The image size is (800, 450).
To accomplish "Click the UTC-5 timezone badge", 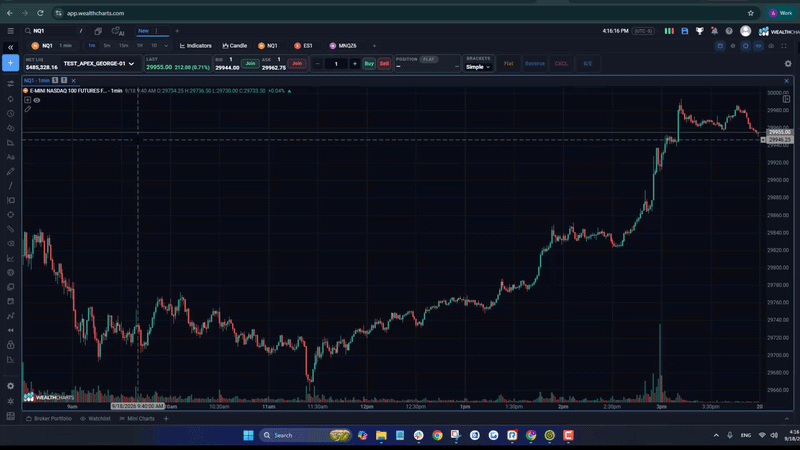I will coord(643,31).
